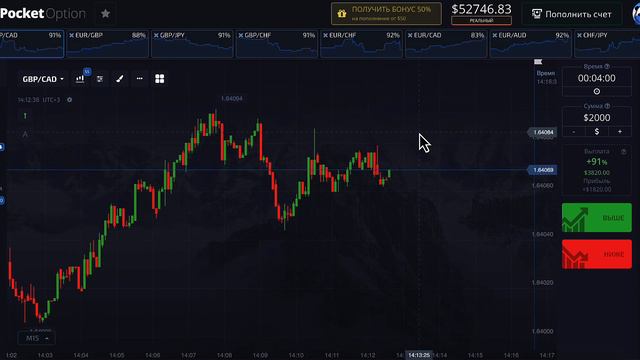Select the drawing brush tool

[120, 79]
